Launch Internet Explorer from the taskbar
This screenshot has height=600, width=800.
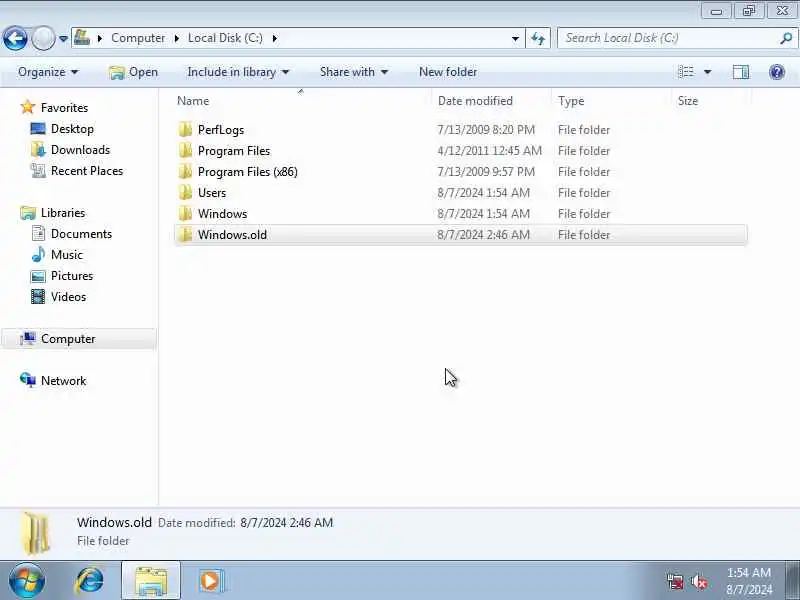(90, 581)
